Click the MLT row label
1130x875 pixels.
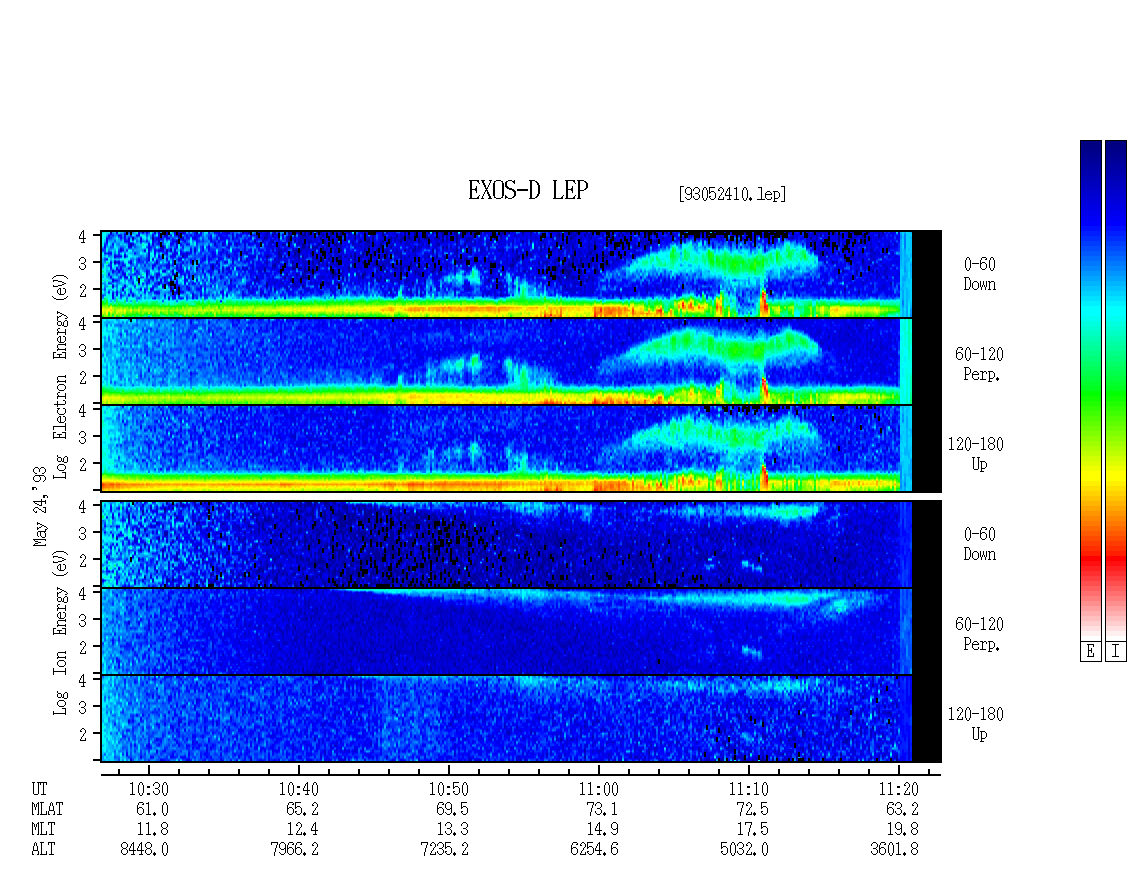tap(43, 830)
